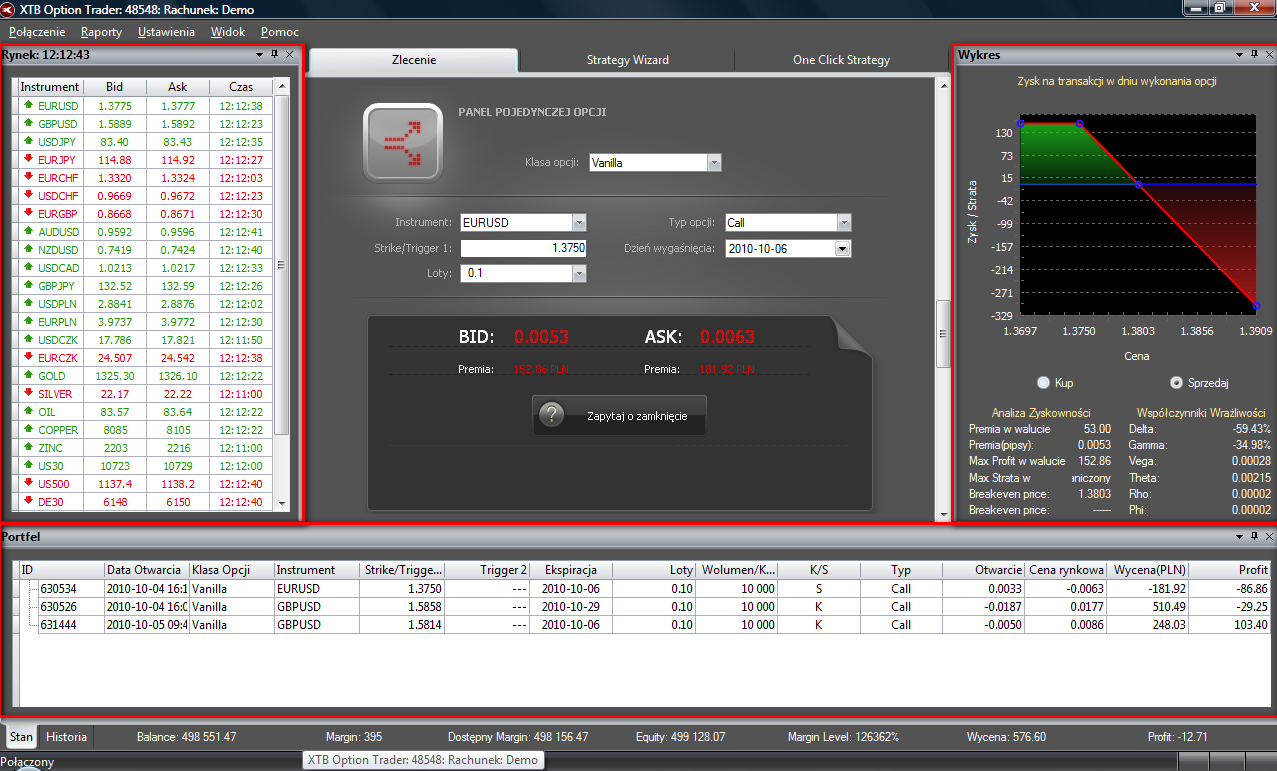This screenshot has height=771, width=1277.
Task: Open the Raporty menu
Action: click(x=101, y=32)
